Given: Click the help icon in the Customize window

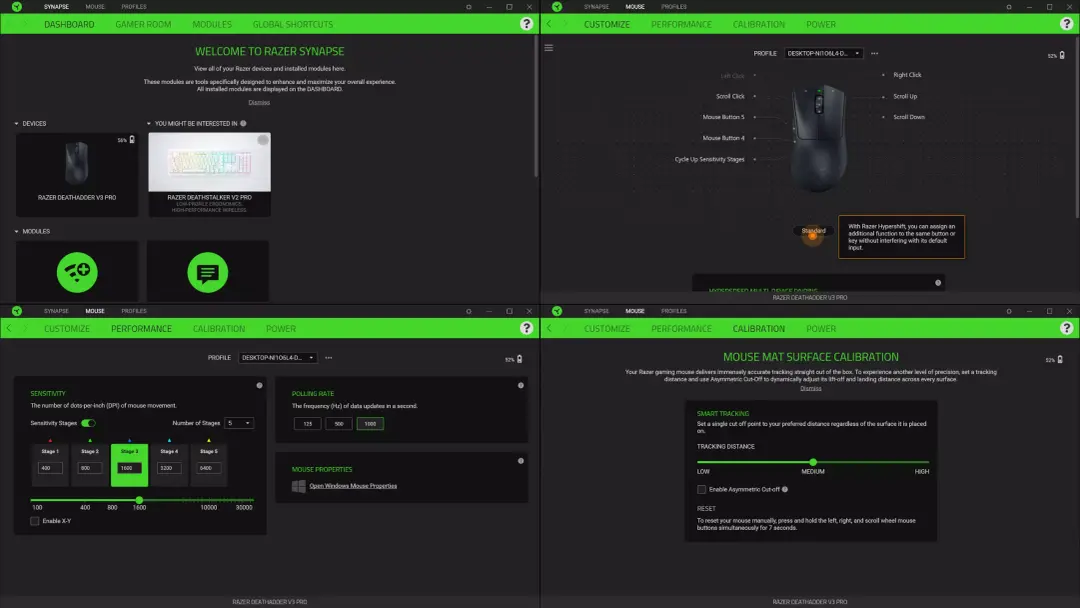Looking at the screenshot, I should tap(1066, 24).
